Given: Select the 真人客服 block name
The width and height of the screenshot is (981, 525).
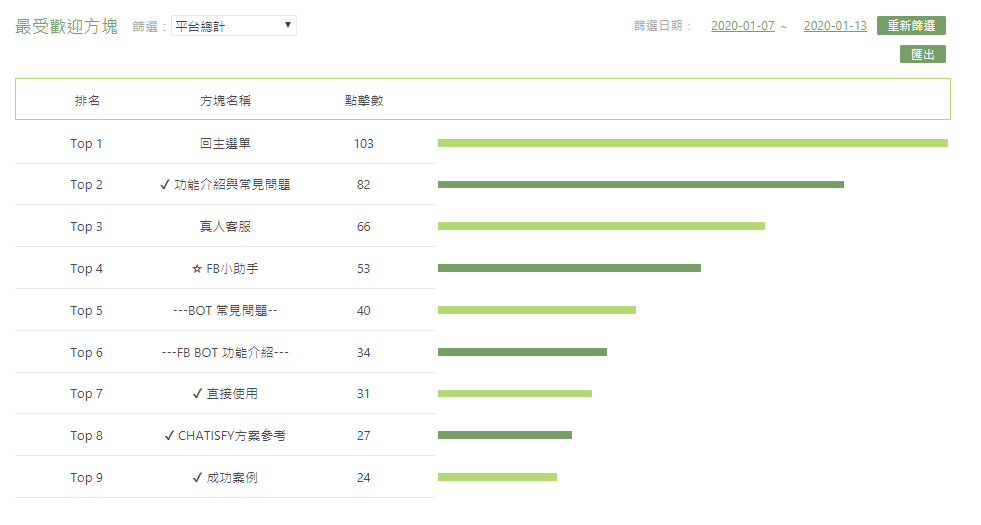Looking at the screenshot, I should tap(225, 227).
